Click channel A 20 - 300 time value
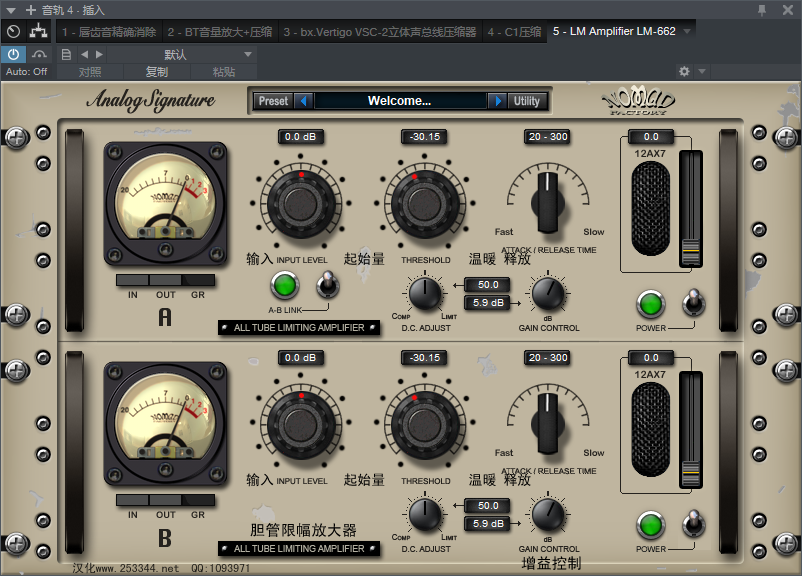 548,137
